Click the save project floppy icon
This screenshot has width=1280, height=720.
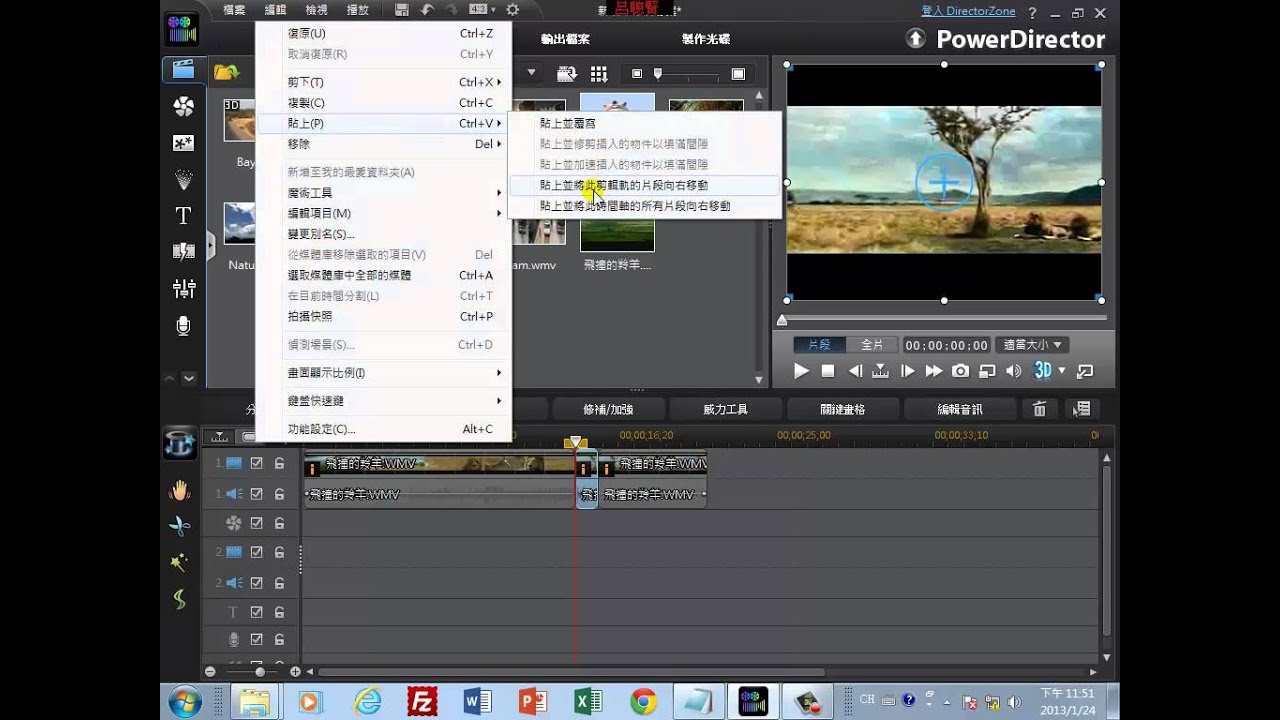402,10
